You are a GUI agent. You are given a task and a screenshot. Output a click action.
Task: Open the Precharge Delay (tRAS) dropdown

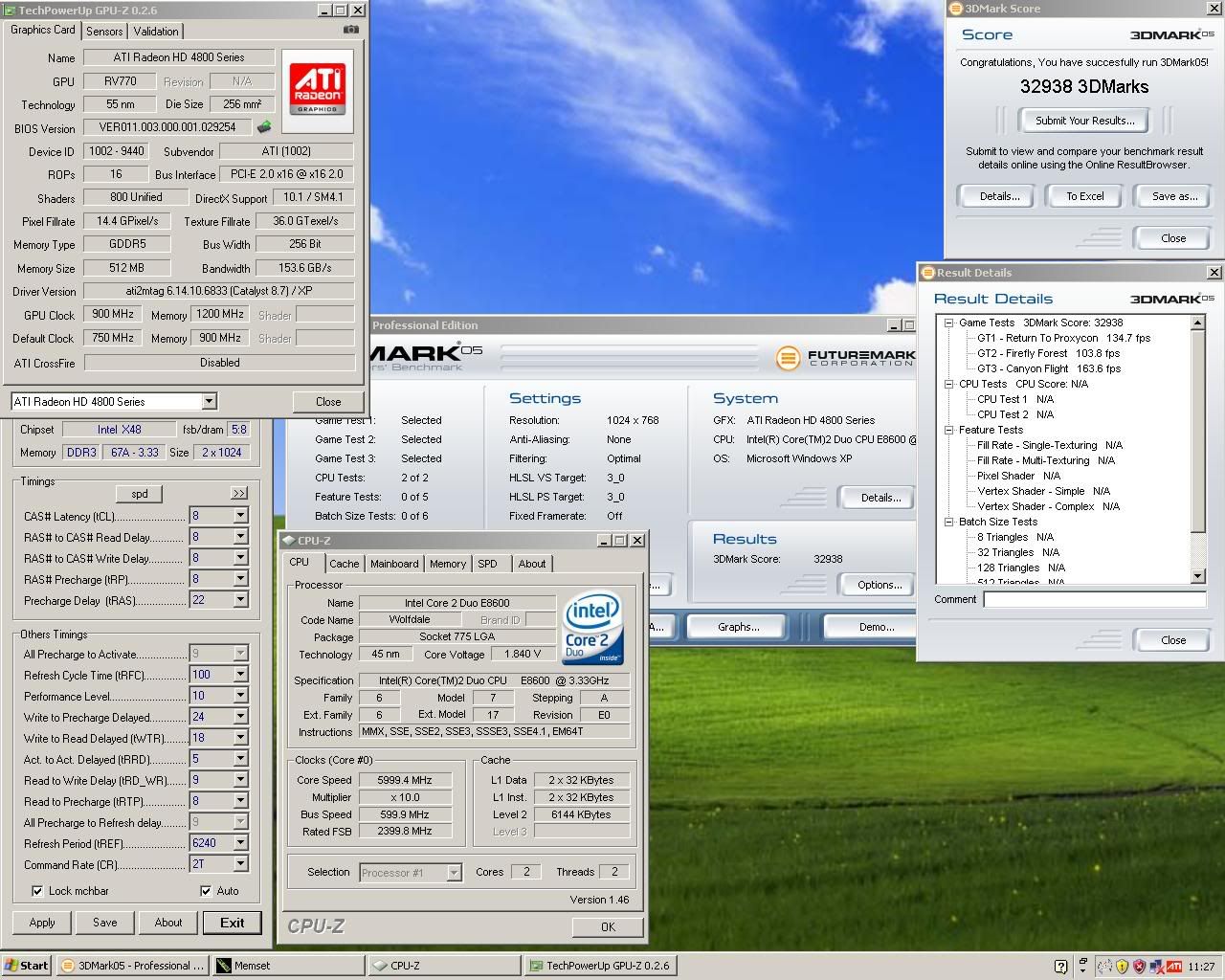240,600
